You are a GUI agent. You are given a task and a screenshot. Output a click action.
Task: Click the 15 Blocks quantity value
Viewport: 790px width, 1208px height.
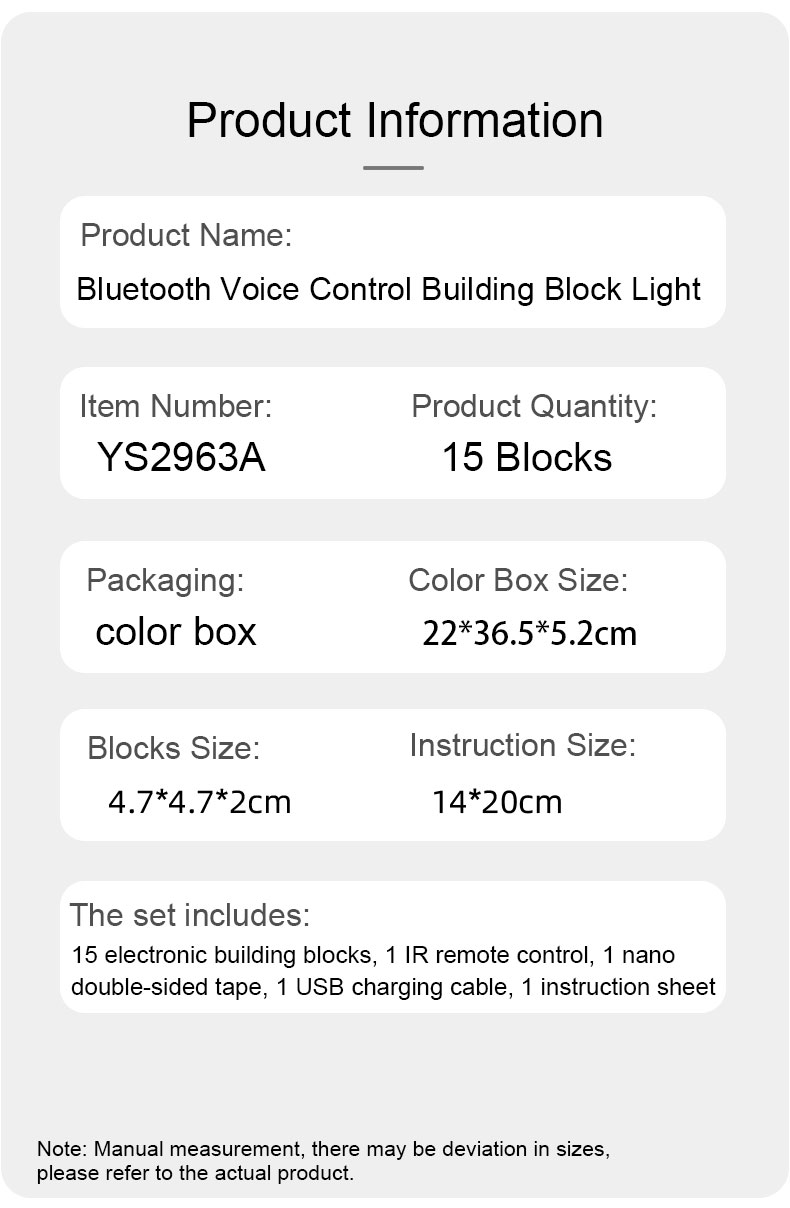tap(527, 457)
